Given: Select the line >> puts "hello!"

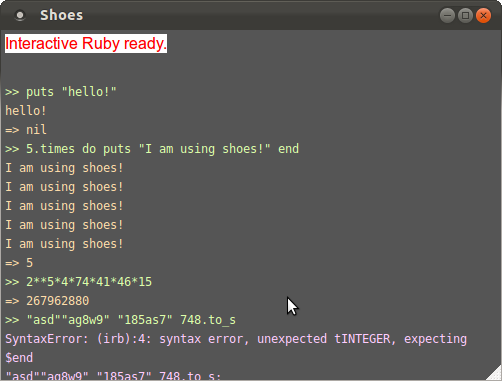Looking at the screenshot, I should pyautogui.click(x=61, y=92).
